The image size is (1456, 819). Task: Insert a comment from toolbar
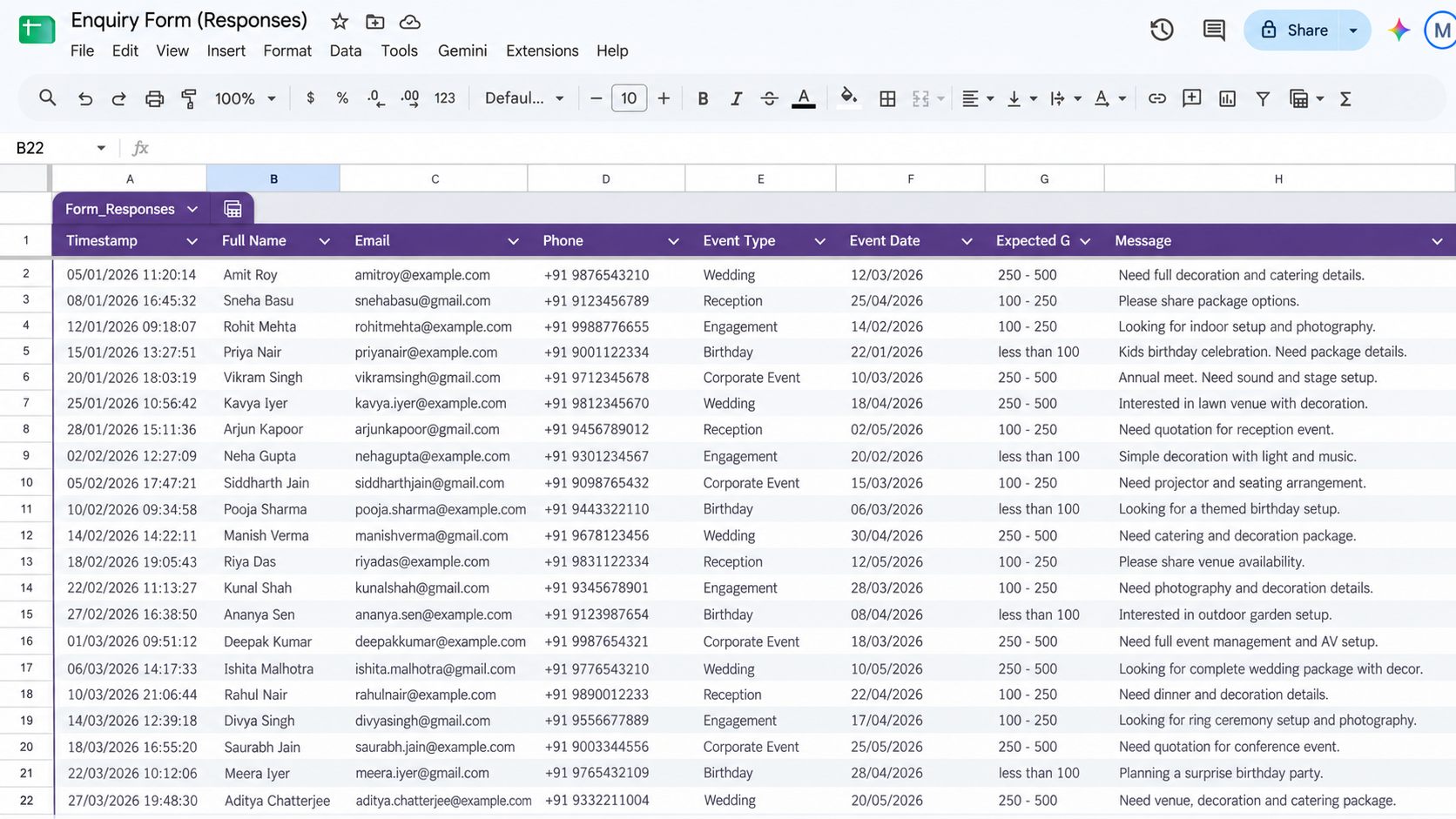(x=1192, y=98)
